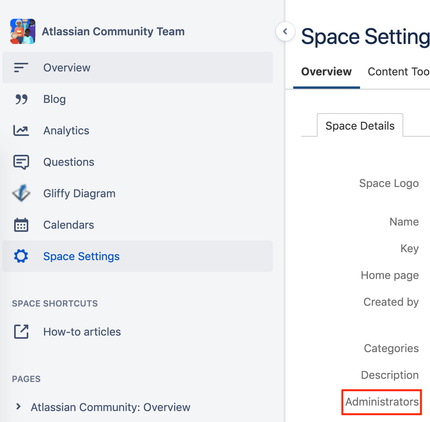Expand the Atlassian Community: Overview page tree
The image size is (430, 422).
(x=18, y=407)
